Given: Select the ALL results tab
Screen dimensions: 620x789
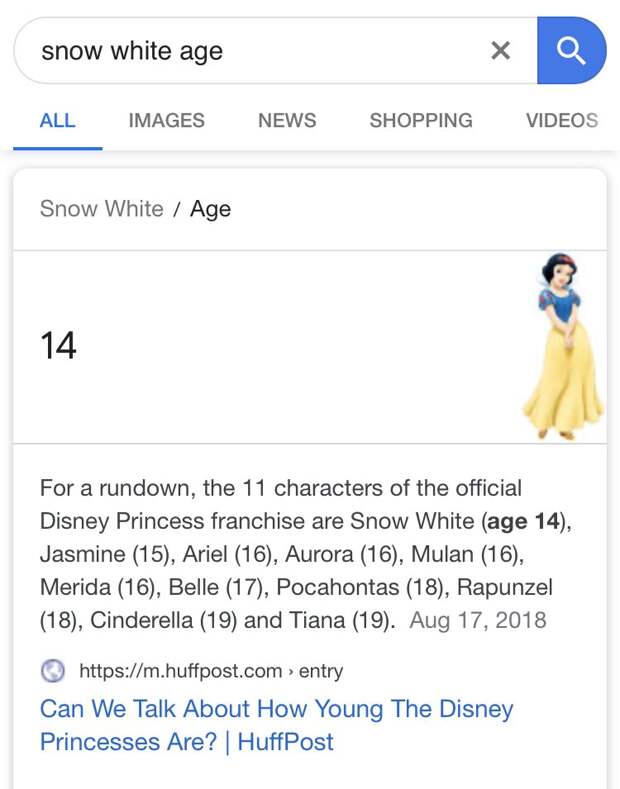Looking at the screenshot, I should [x=57, y=121].
